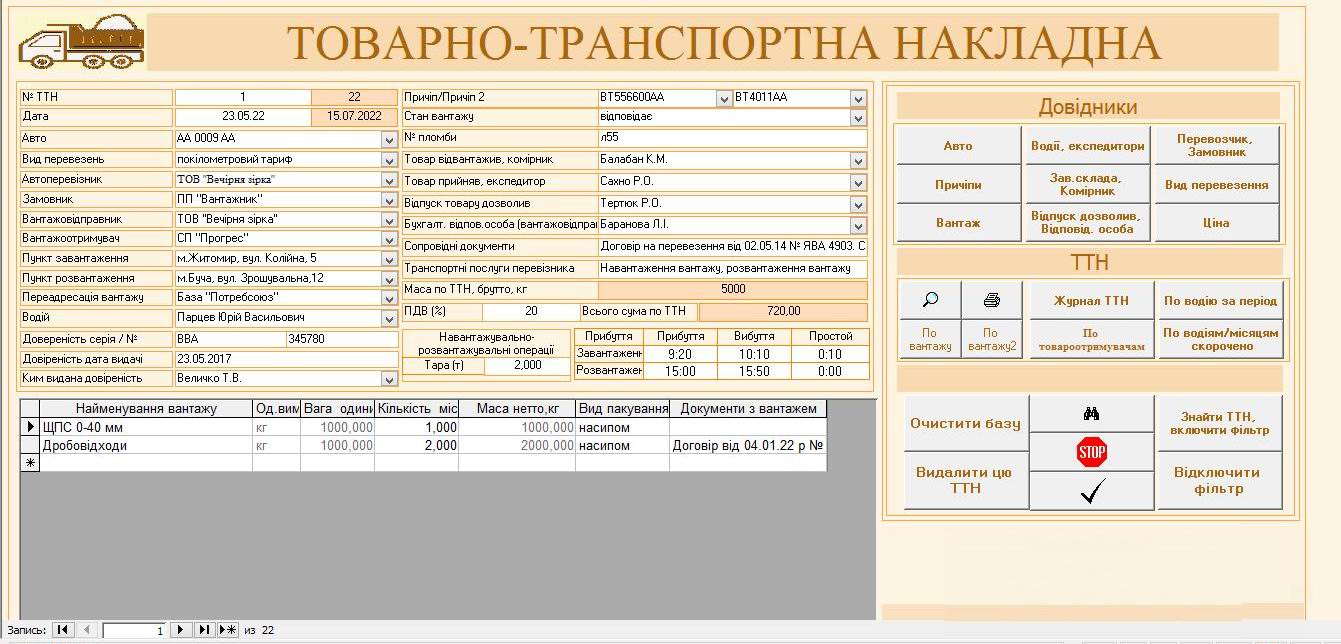Click the № пломби field with л55
This screenshot has width=1341, height=644.
pyautogui.click(x=732, y=138)
